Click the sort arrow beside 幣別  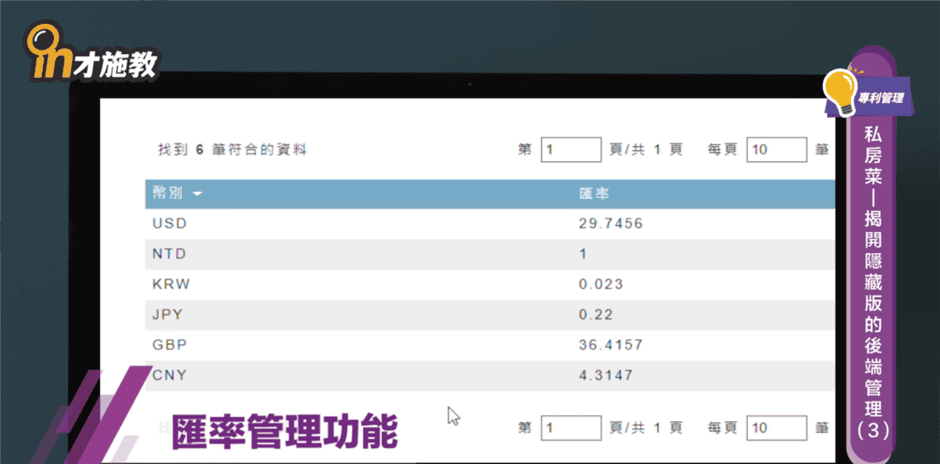[x=197, y=193]
